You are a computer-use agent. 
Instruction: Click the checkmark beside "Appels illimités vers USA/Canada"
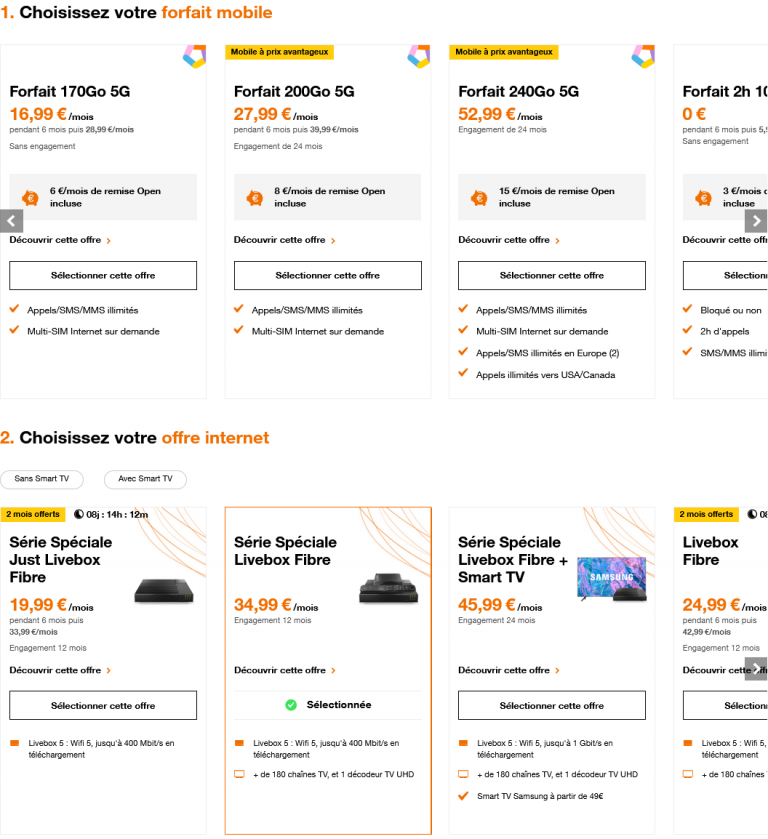point(464,375)
